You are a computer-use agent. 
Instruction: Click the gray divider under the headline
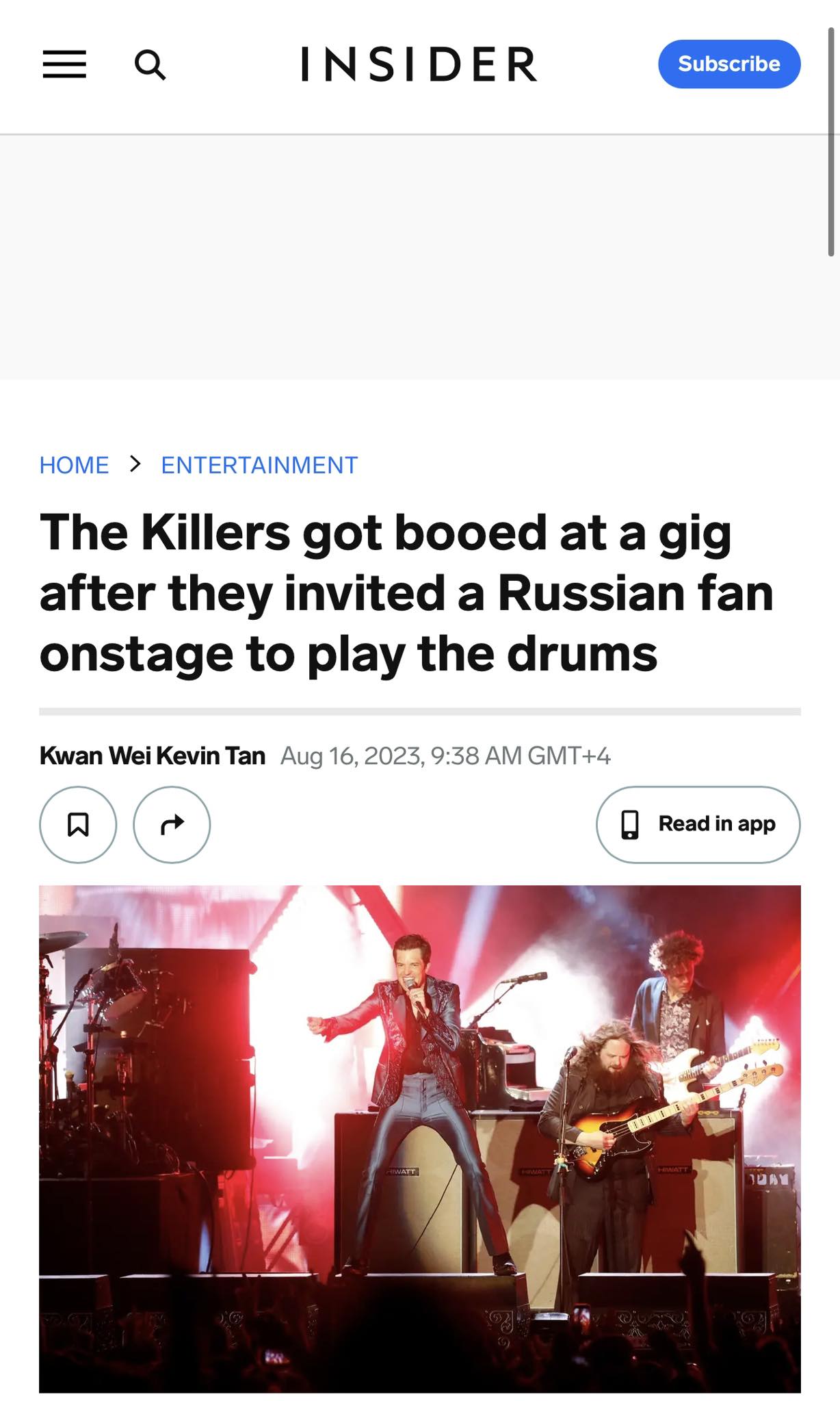point(420,711)
